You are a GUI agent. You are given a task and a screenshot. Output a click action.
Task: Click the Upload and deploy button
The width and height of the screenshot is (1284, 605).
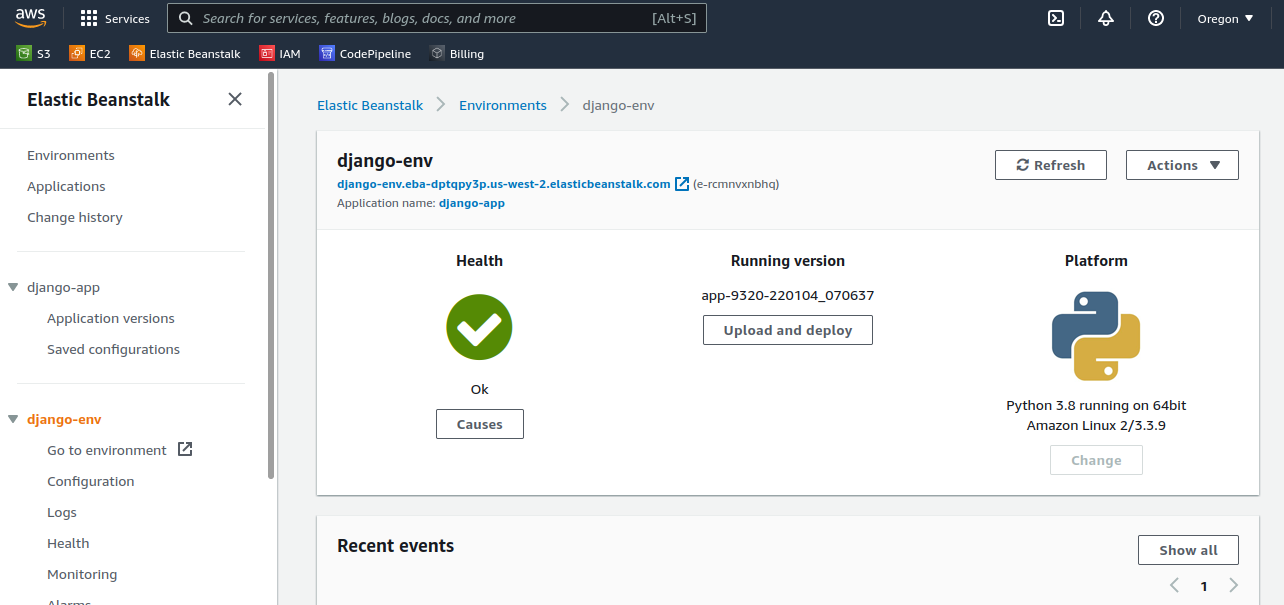(x=787, y=329)
